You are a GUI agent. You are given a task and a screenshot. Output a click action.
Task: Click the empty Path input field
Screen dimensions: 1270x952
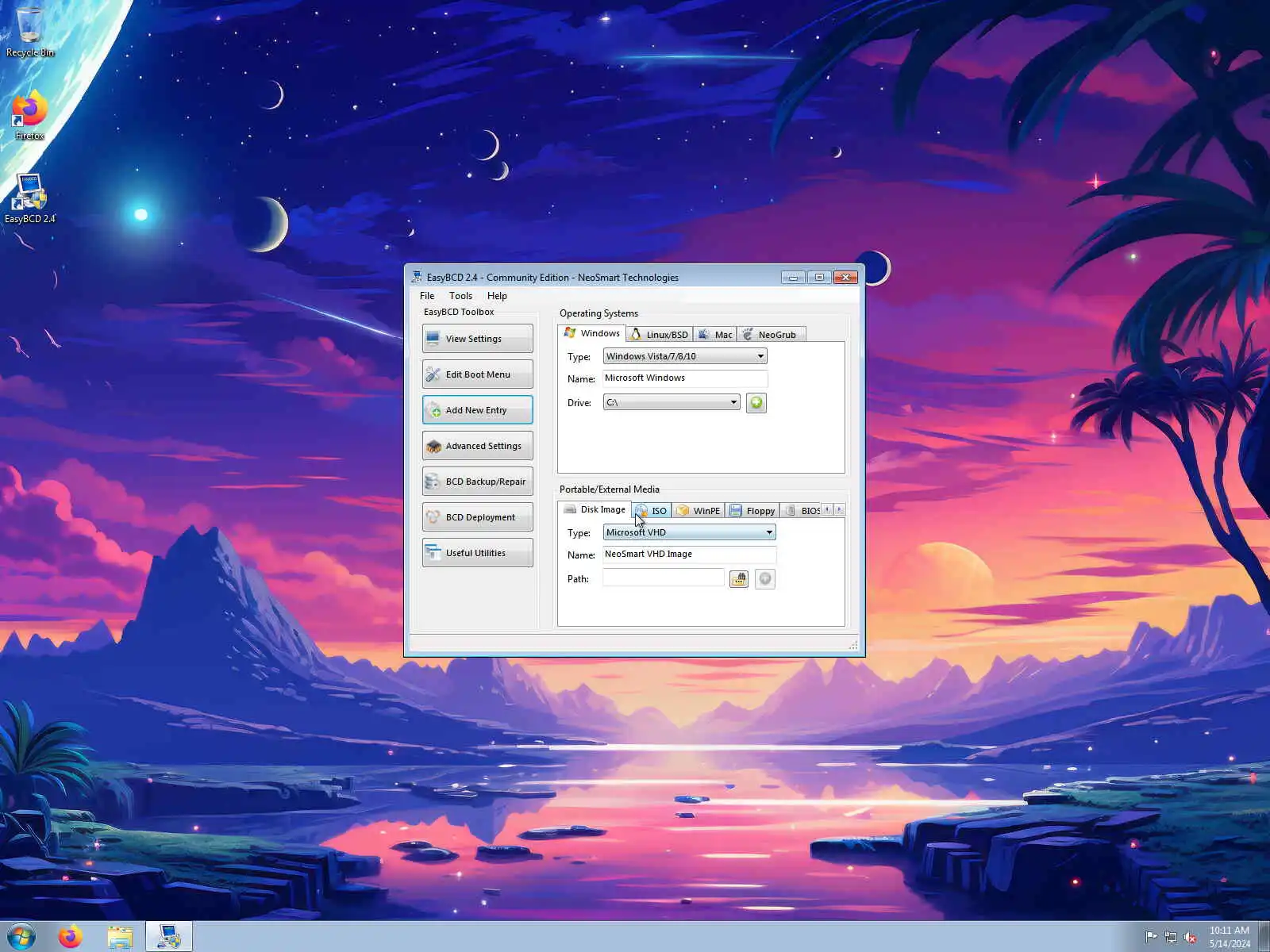(x=664, y=578)
